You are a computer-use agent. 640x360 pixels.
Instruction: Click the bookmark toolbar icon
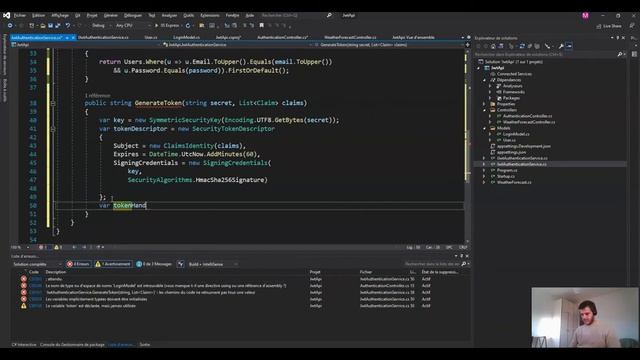(262, 25)
